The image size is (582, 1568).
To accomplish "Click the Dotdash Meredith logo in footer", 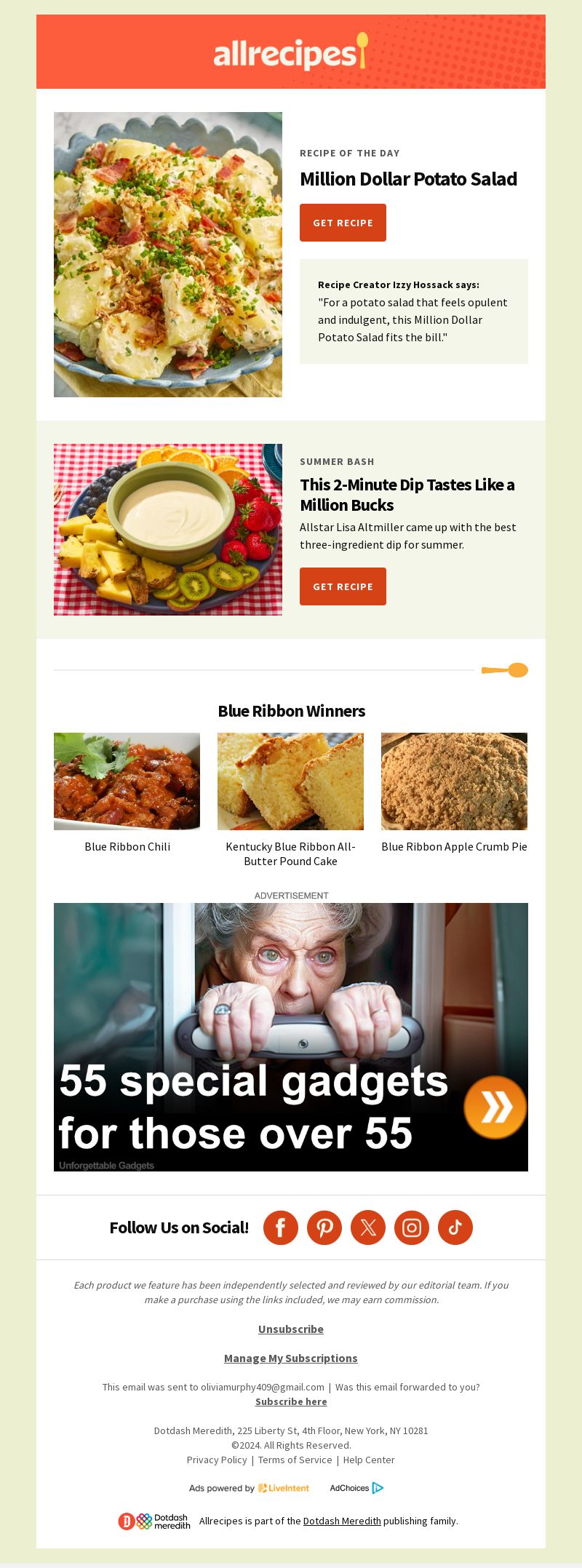I will coord(154,1521).
